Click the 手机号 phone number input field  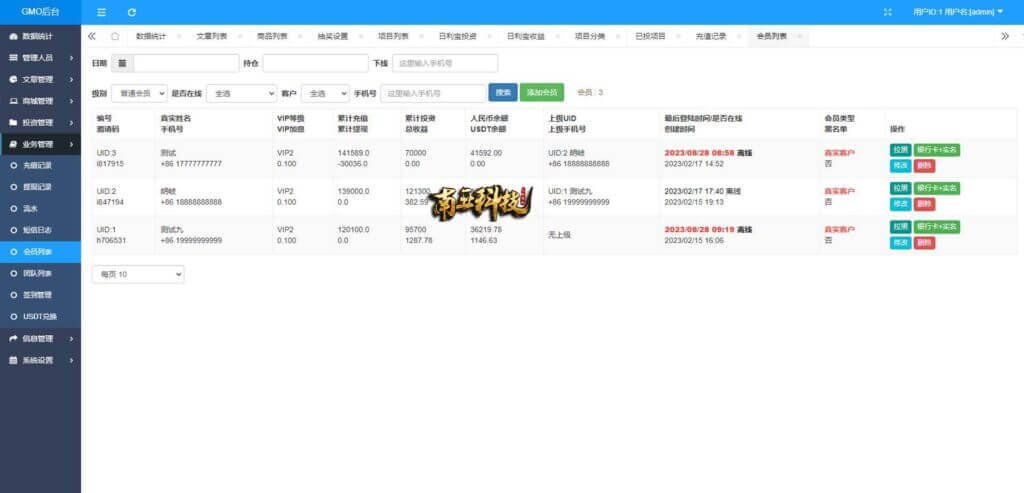(x=432, y=93)
